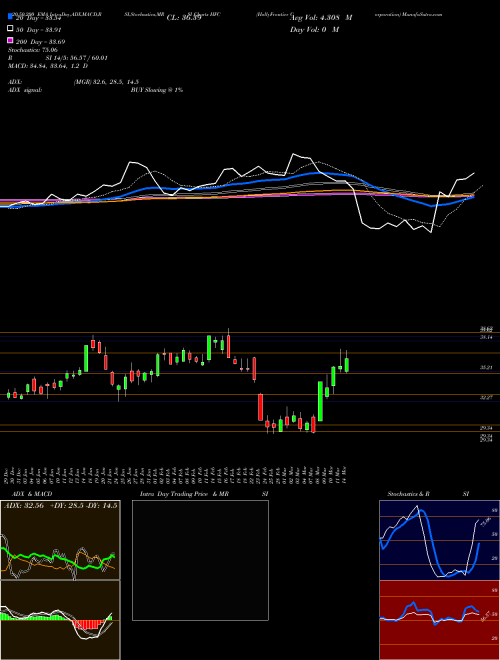The width and height of the screenshot is (500, 660).
Task: Click the '73.06' label on the Stochastics line
Action: [486, 523]
